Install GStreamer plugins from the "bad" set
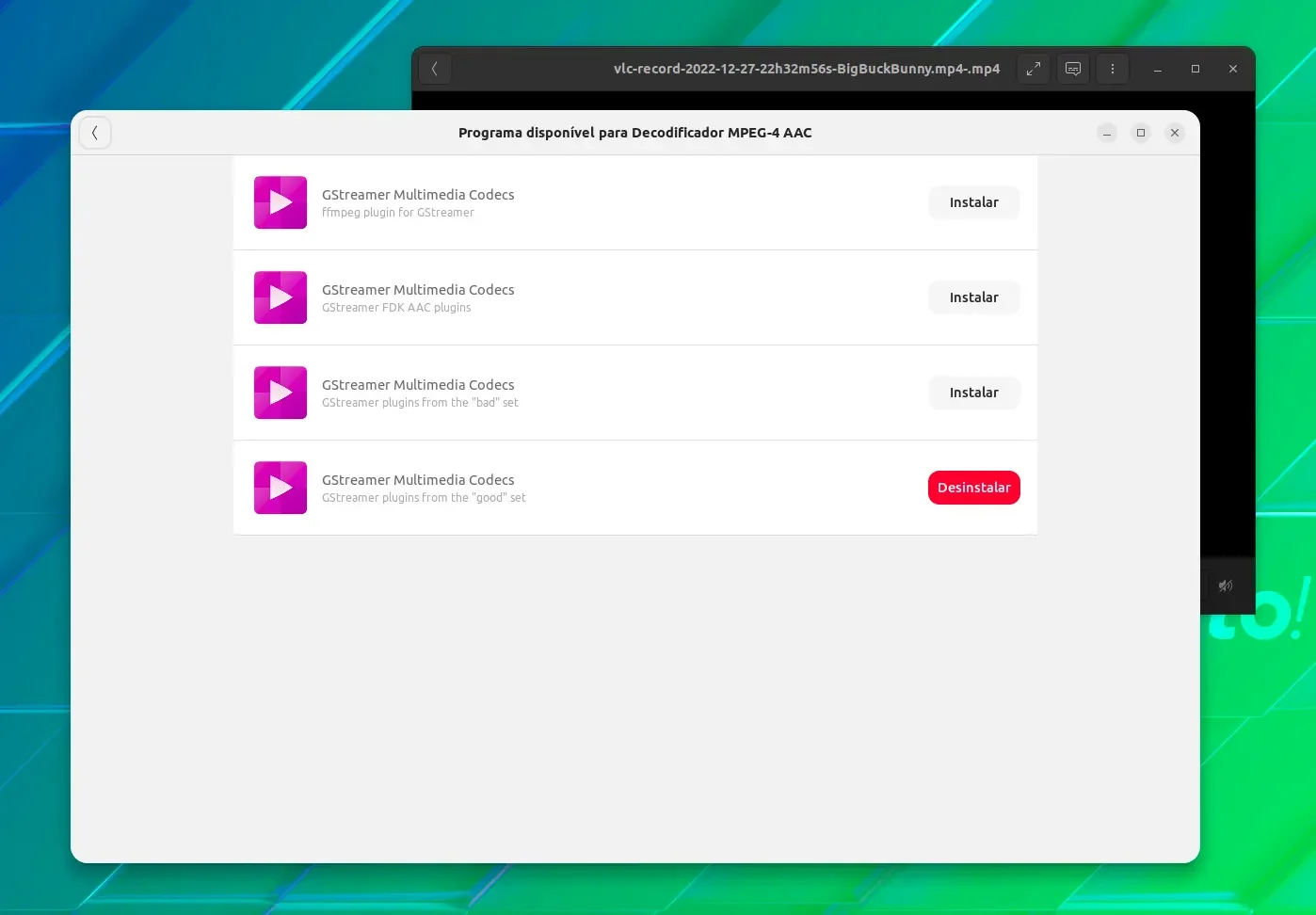The width and height of the screenshot is (1316, 915). tap(974, 393)
